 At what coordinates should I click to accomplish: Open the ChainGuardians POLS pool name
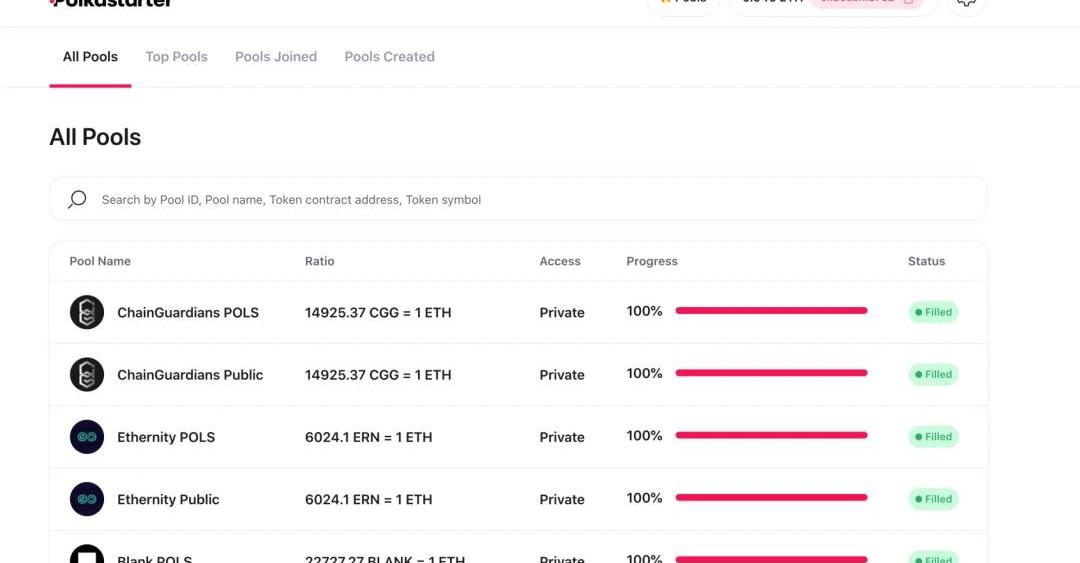pyautogui.click(x=188, y=313)
